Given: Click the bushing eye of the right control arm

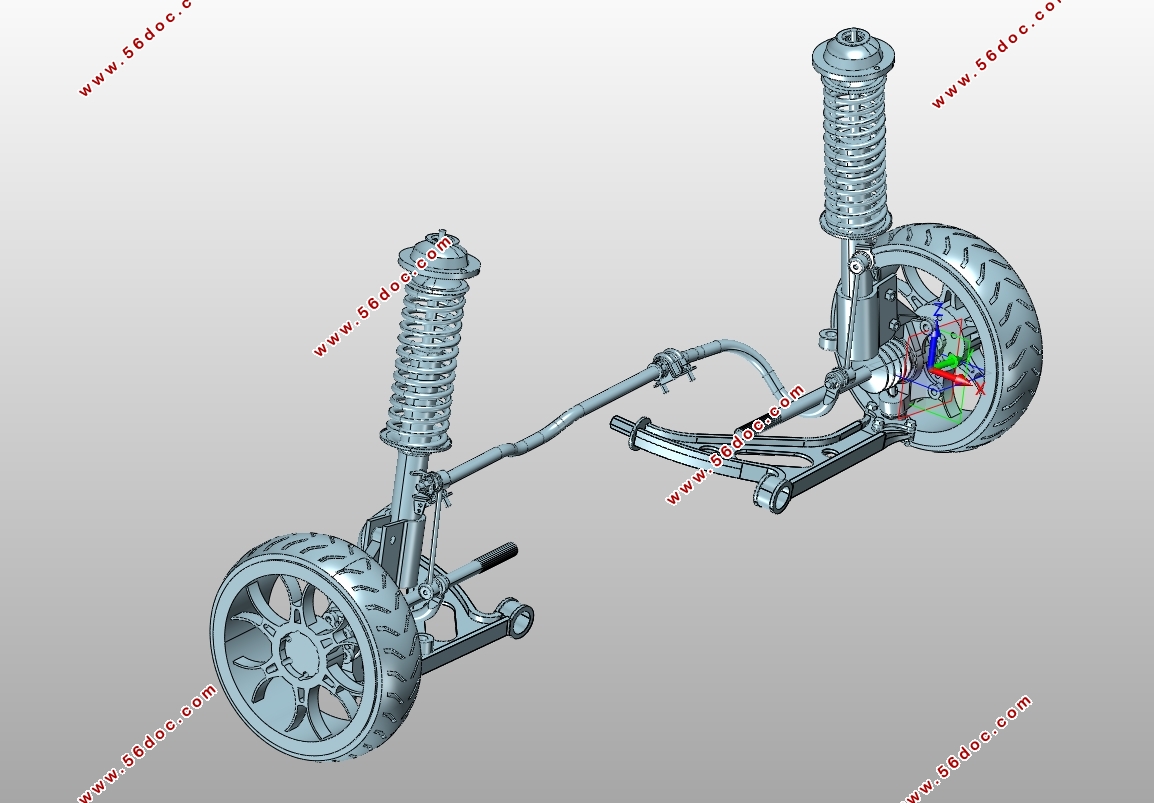Looking at the screenshot, I should [772, 493].
